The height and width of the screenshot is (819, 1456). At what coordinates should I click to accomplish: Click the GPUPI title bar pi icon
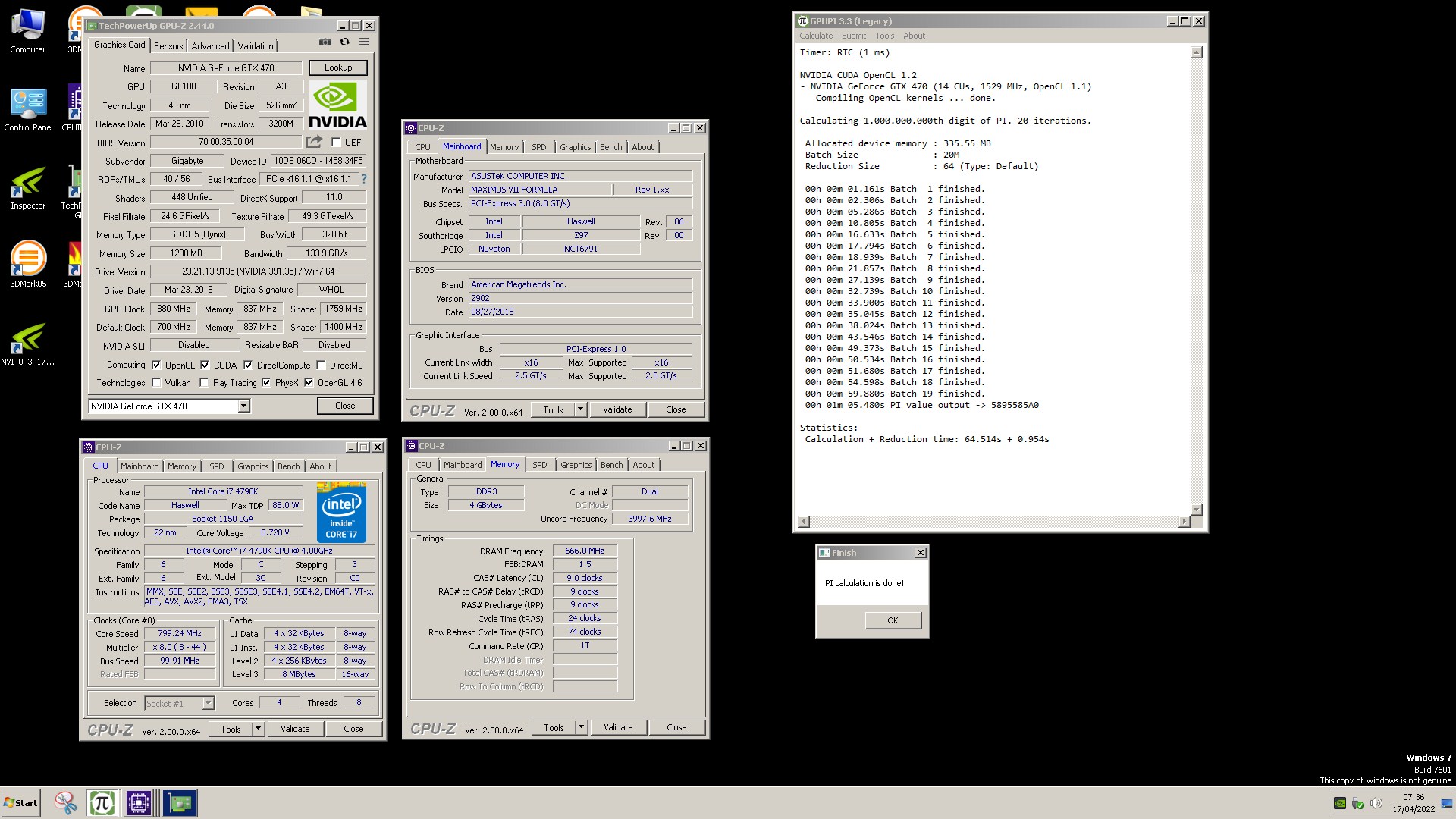[x=802, y=21]
